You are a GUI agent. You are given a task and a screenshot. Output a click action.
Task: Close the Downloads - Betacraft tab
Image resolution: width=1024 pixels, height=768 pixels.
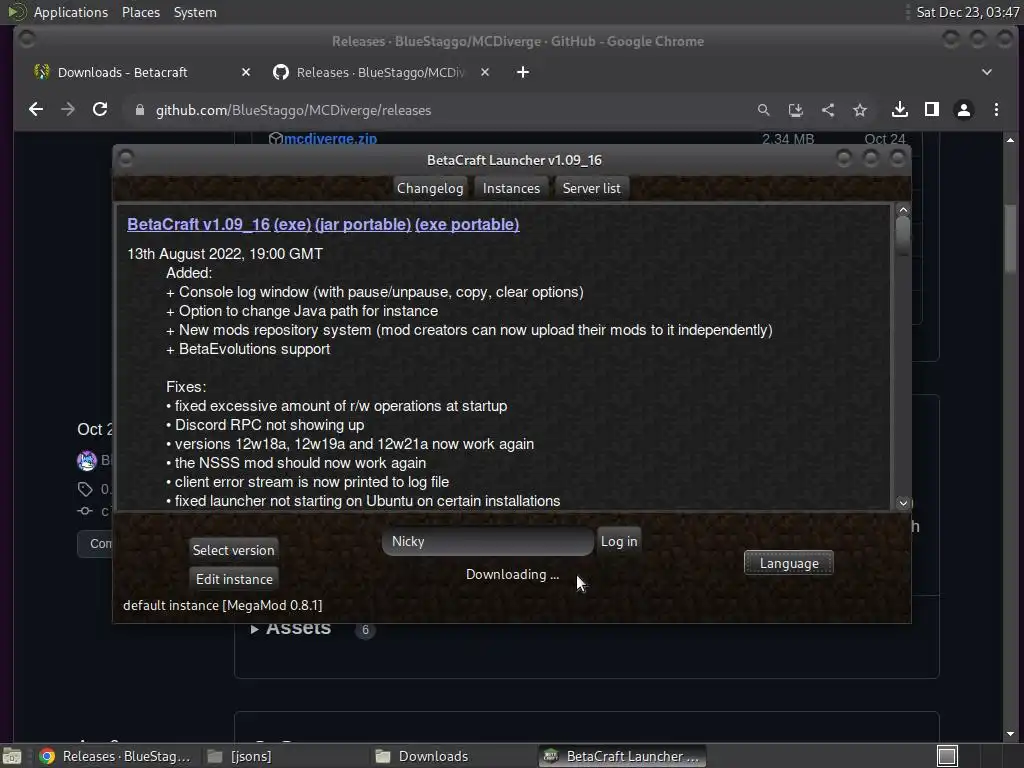(x=246, y=72)
